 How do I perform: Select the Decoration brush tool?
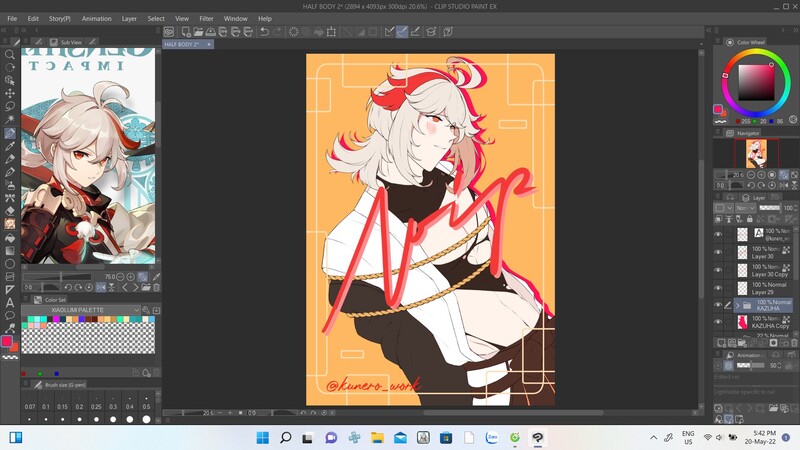(10, 198)
